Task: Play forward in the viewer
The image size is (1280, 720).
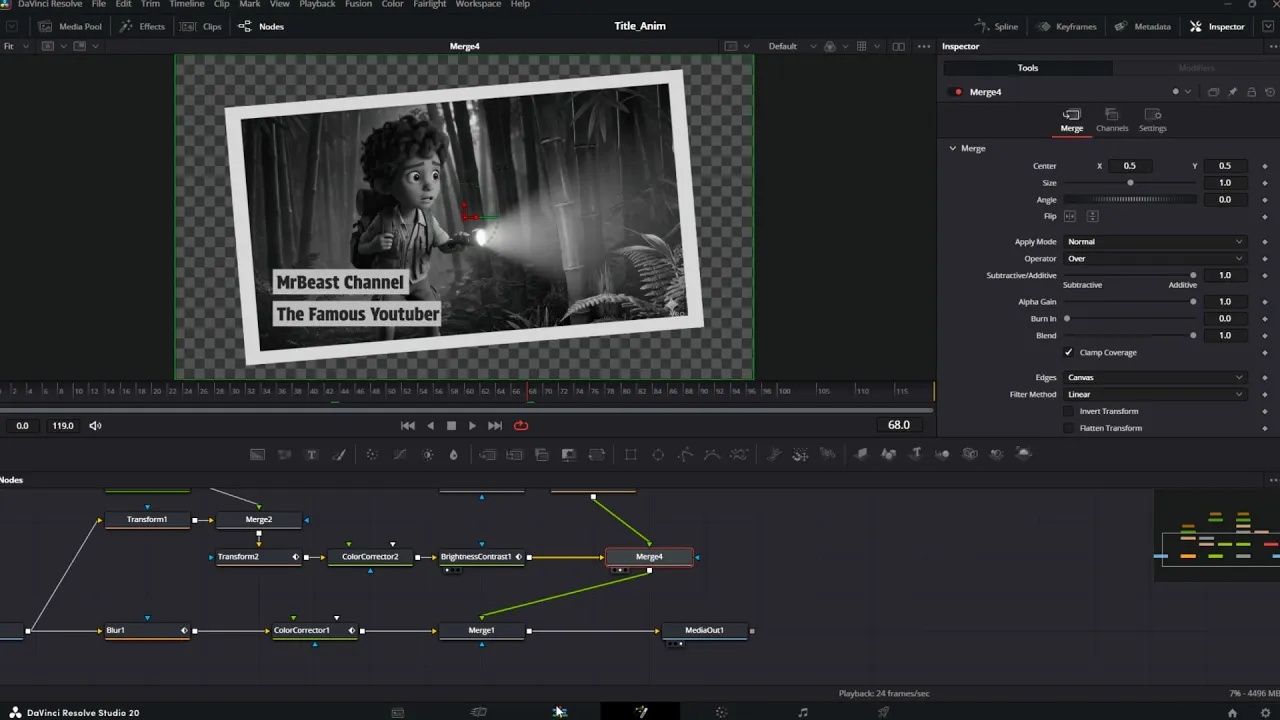Action: [473, 425]
